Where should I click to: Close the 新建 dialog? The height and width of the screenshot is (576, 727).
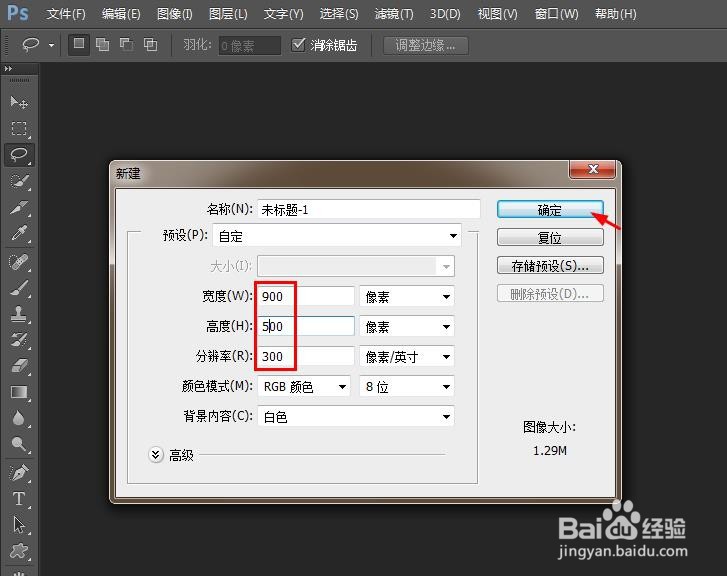(x=593, y=169)
